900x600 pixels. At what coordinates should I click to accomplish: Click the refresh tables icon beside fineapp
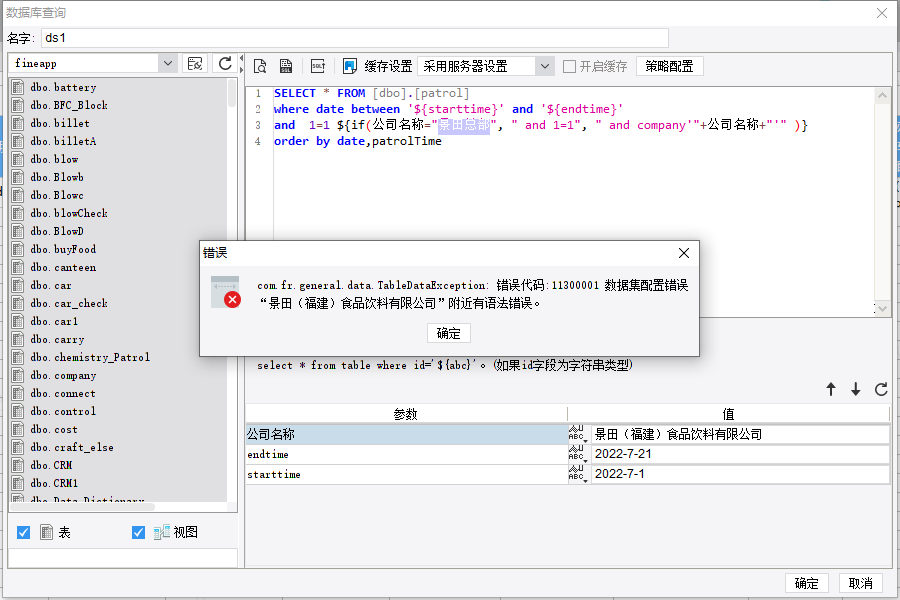pyautogui.click(x=225, y=63)
